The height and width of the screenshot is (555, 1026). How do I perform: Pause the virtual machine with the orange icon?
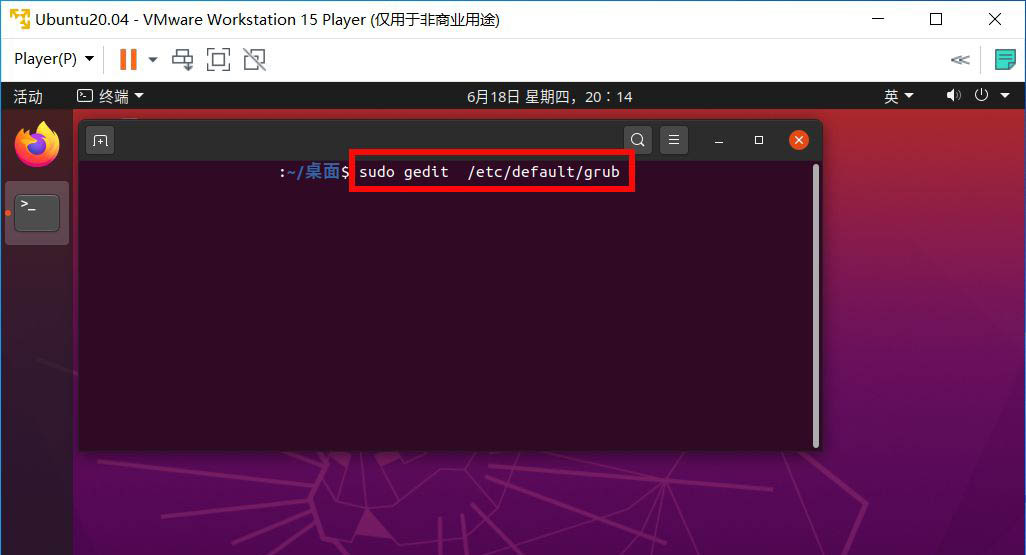pyautogui.click(x=128, y=60)
